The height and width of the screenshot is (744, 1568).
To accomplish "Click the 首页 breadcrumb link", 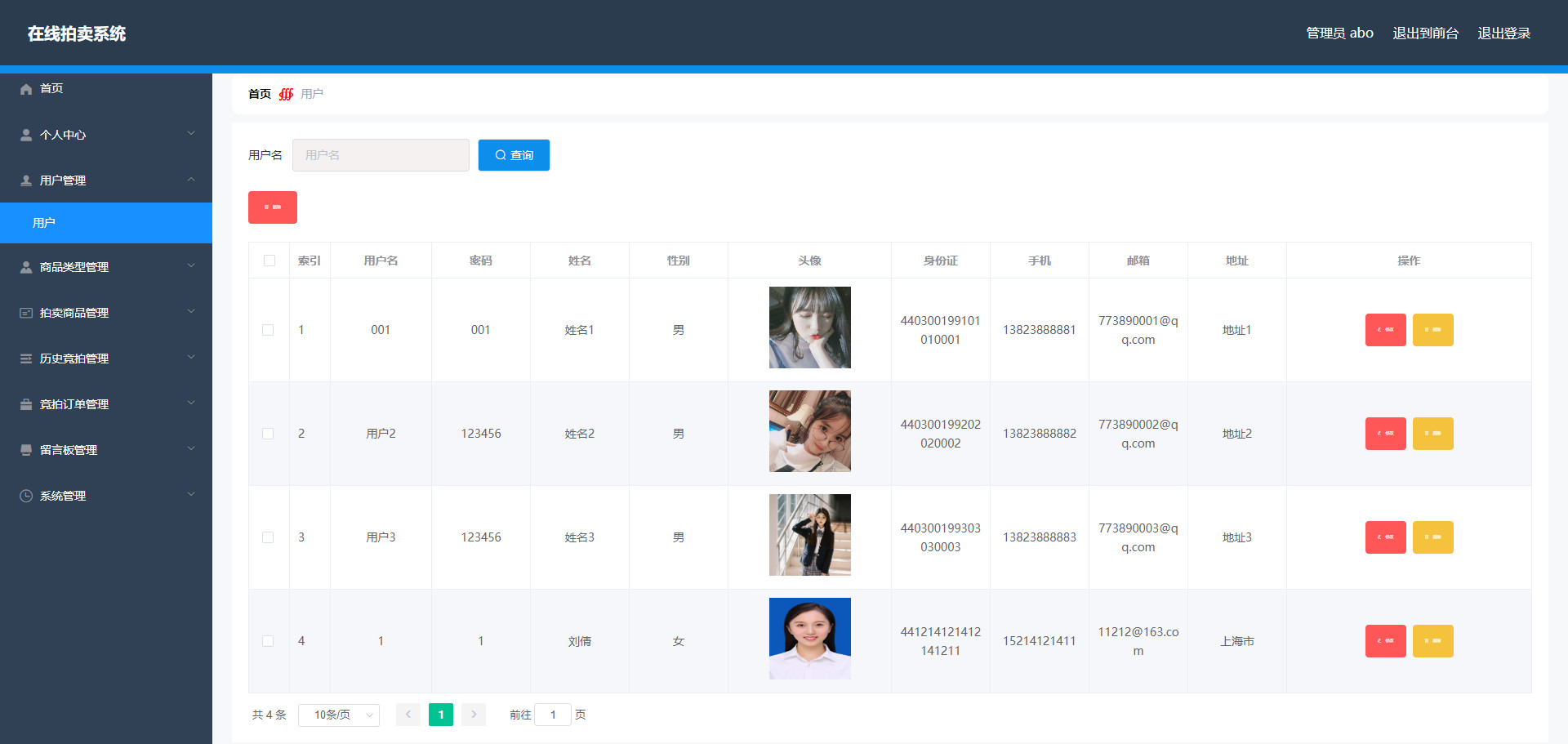I will coord(260,94).
